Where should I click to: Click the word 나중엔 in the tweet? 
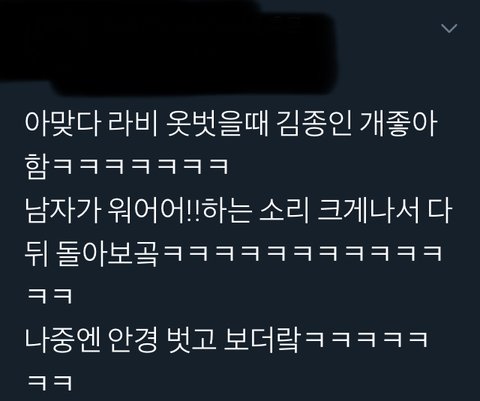62,340
